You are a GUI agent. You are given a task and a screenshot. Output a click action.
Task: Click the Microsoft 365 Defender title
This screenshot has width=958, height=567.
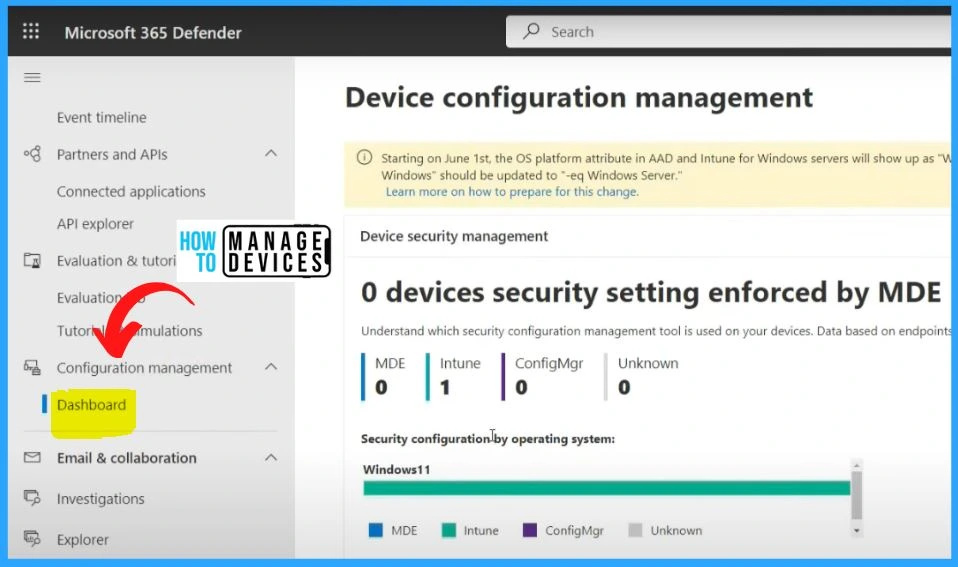click(153, 32)
